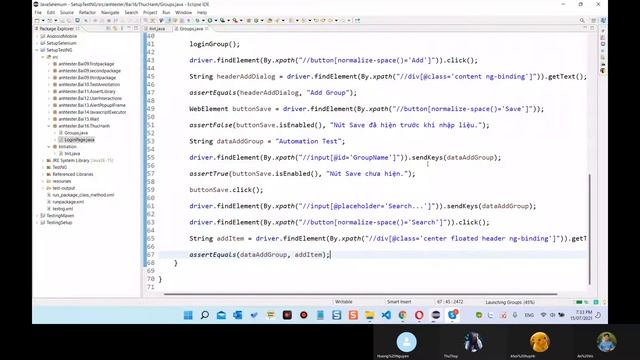
Task: Open Package Explorer view menu
Action: 122,29
